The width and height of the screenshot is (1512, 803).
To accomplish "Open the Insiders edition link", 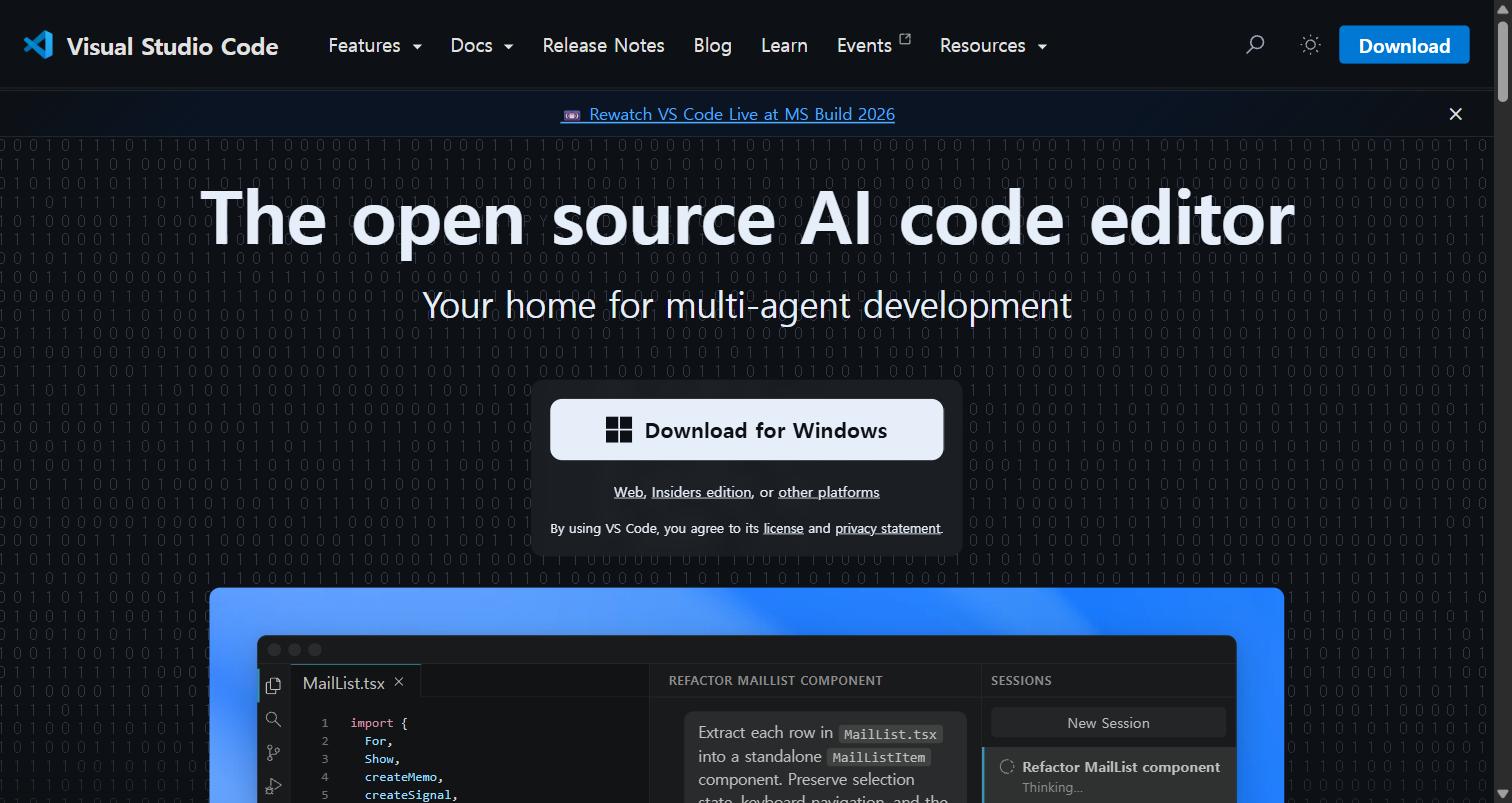I will [x=701, y=492].
